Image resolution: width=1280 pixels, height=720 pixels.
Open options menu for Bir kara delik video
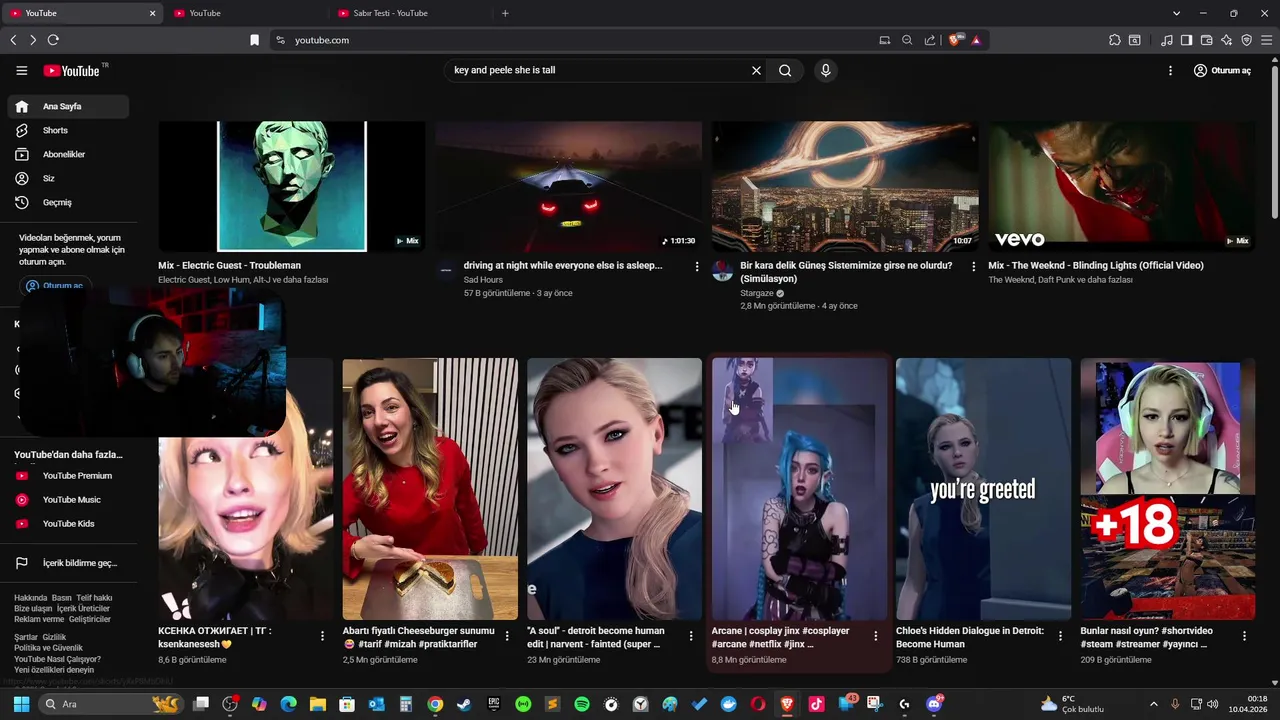[974, 266]
